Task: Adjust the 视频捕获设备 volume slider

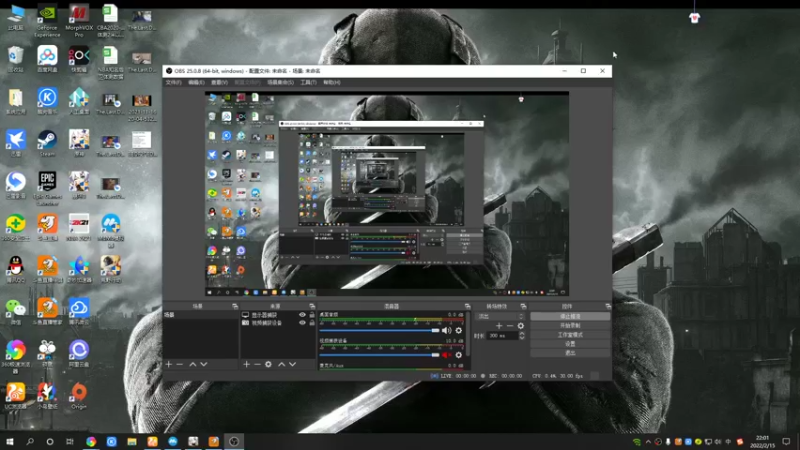Action: pyautogui.click(x=379, y=355)
